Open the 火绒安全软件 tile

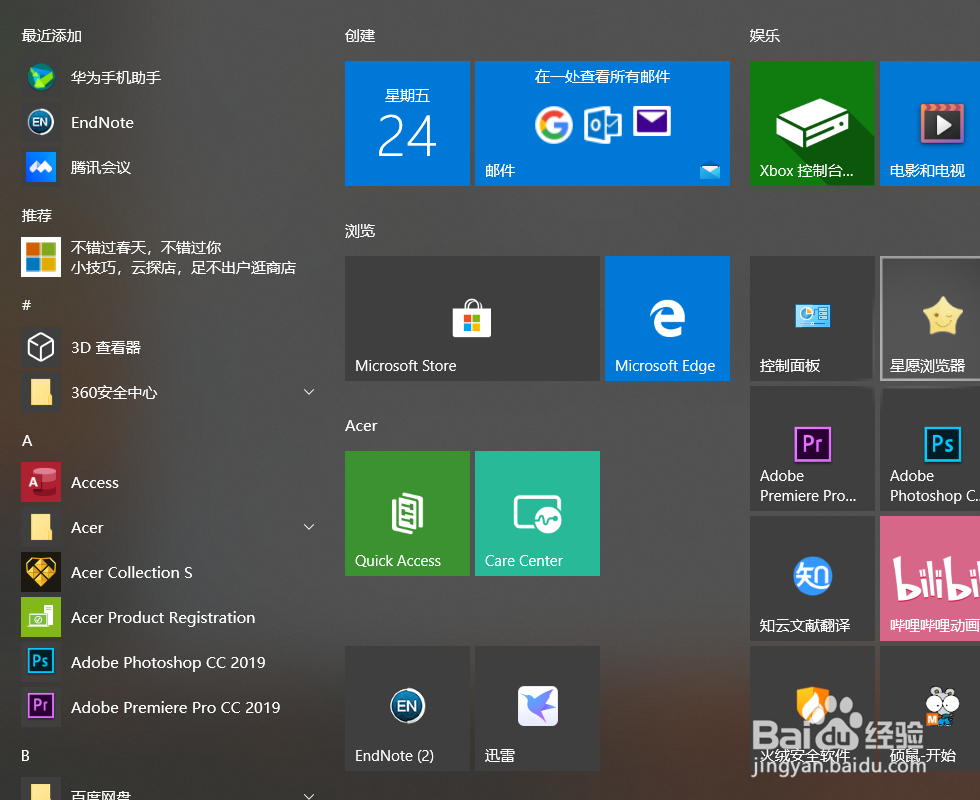coord(812,708)
